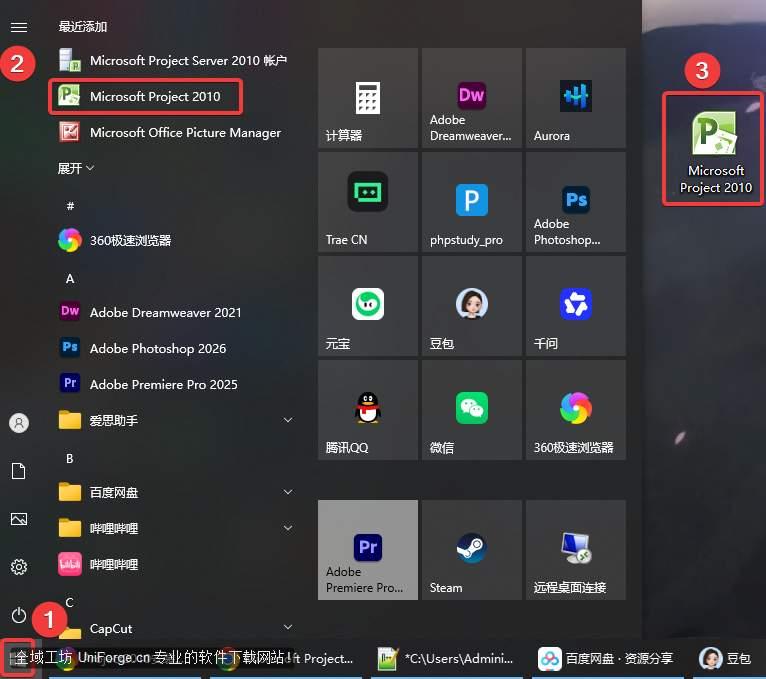Image resolution: width=766 pixels, height=679 pixels.
Task: Click the Windows Start button on taskbar
Action: (18, 658)
